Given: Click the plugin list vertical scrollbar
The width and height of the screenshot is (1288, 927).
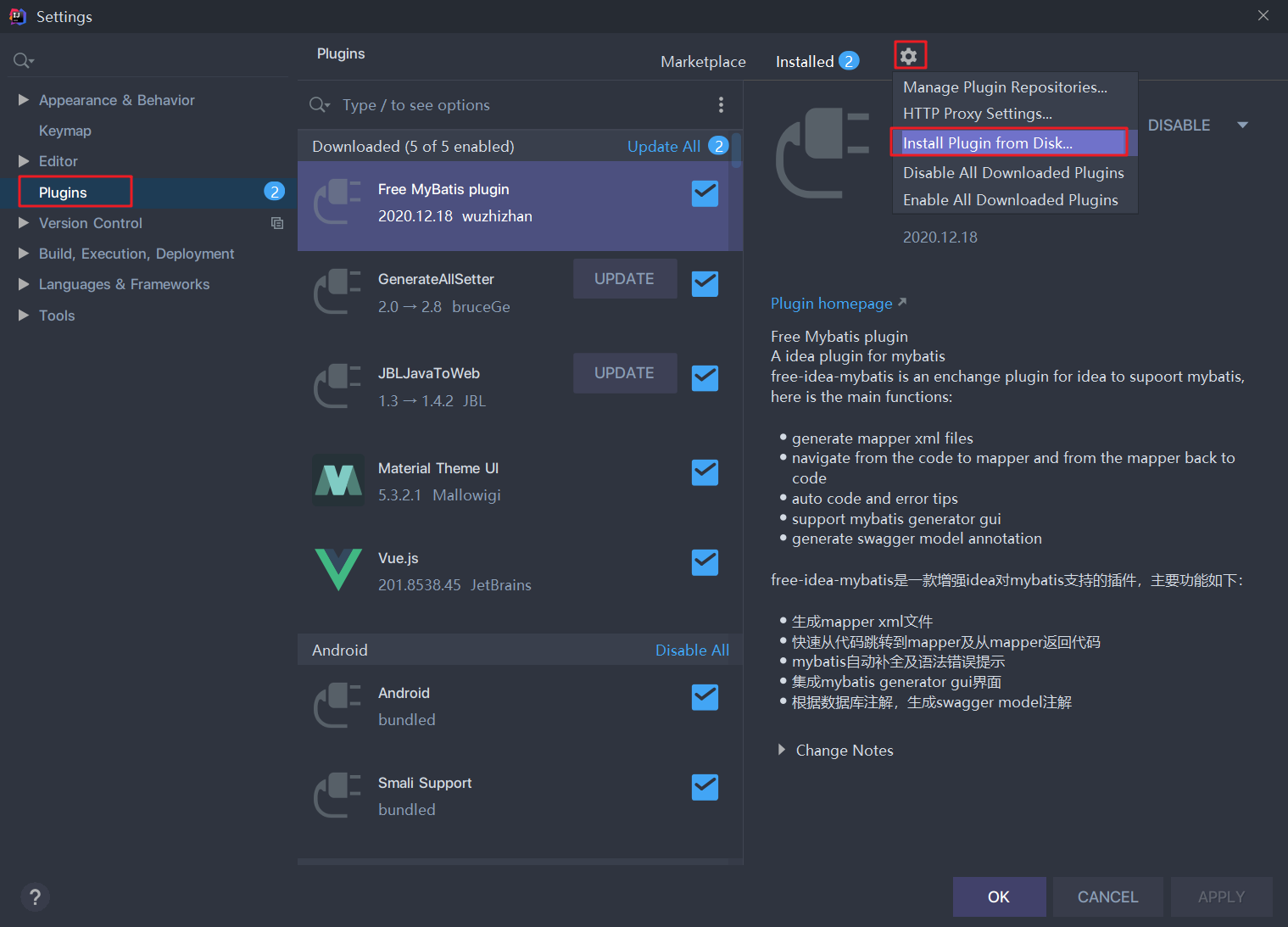Looking at the screenshot, I should tap(736, 149).
